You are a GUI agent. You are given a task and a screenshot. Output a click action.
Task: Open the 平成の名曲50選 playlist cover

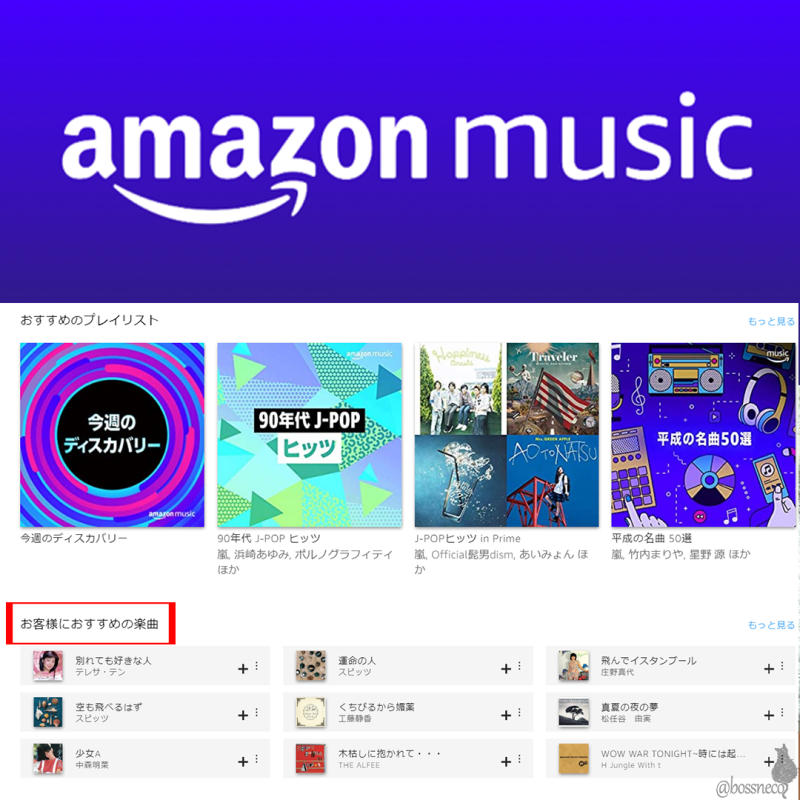pos(703,435)
